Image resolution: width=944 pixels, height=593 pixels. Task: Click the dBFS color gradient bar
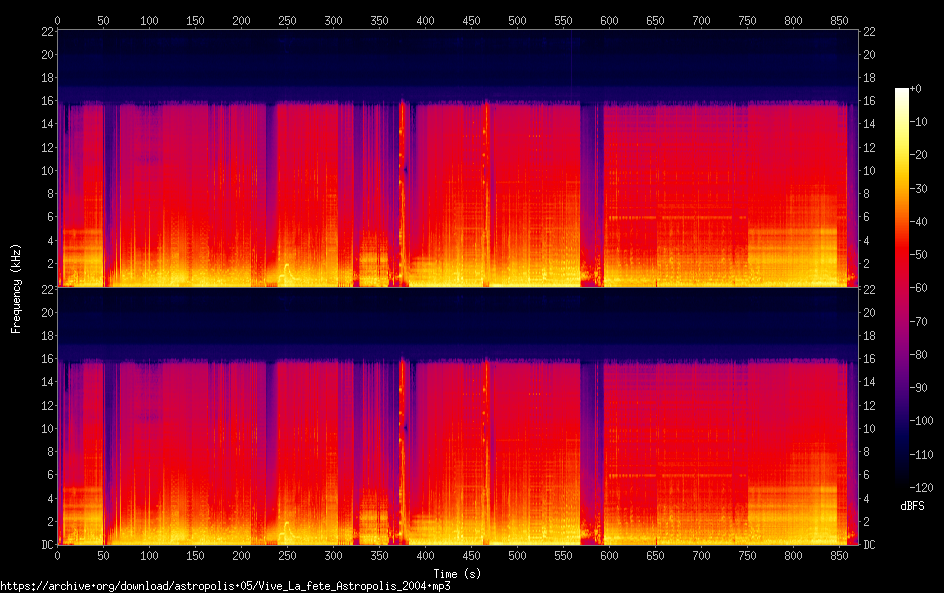(x=901, y=288)
